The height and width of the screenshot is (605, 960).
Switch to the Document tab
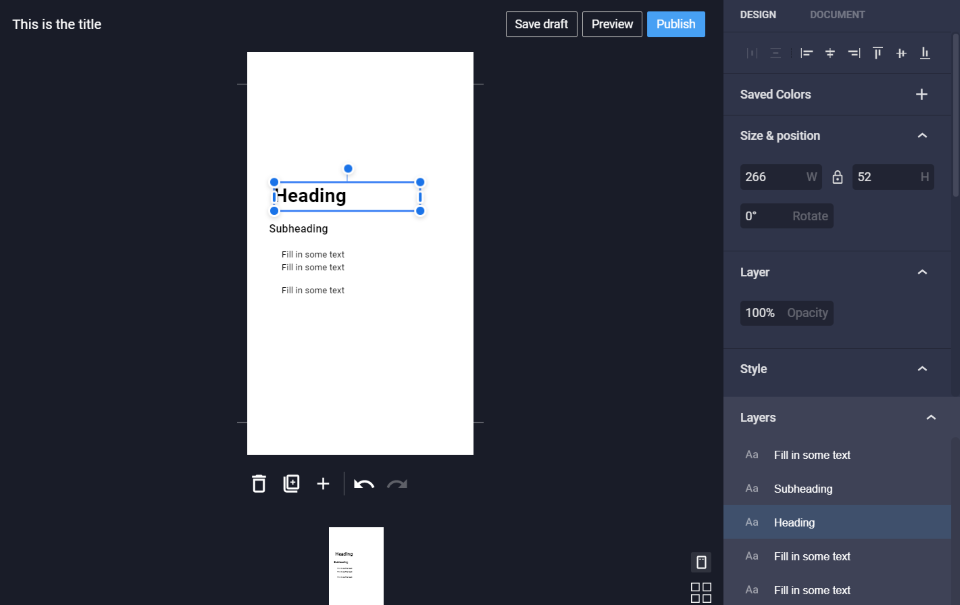pyautogui.click(x=837, y=15)
